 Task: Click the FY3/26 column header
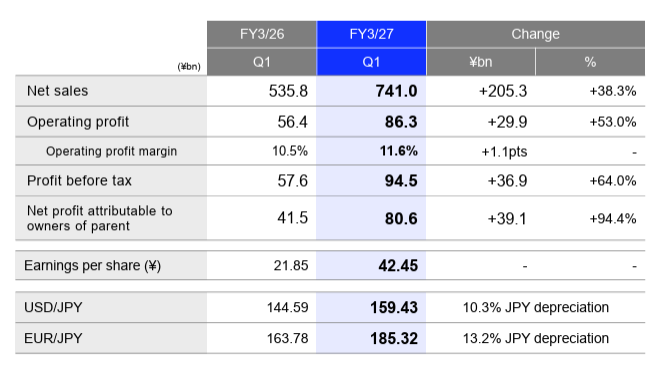tap(262, 34)
